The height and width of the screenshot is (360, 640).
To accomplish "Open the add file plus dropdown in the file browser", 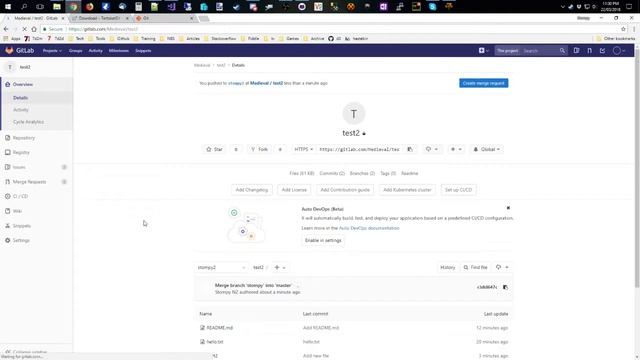I will pos(280,267).
